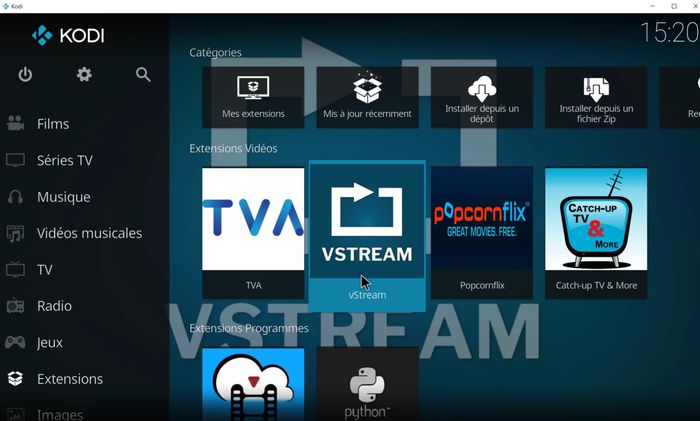
Task: Select Installer depuis un dépôt
Action: tap(482, 97)
